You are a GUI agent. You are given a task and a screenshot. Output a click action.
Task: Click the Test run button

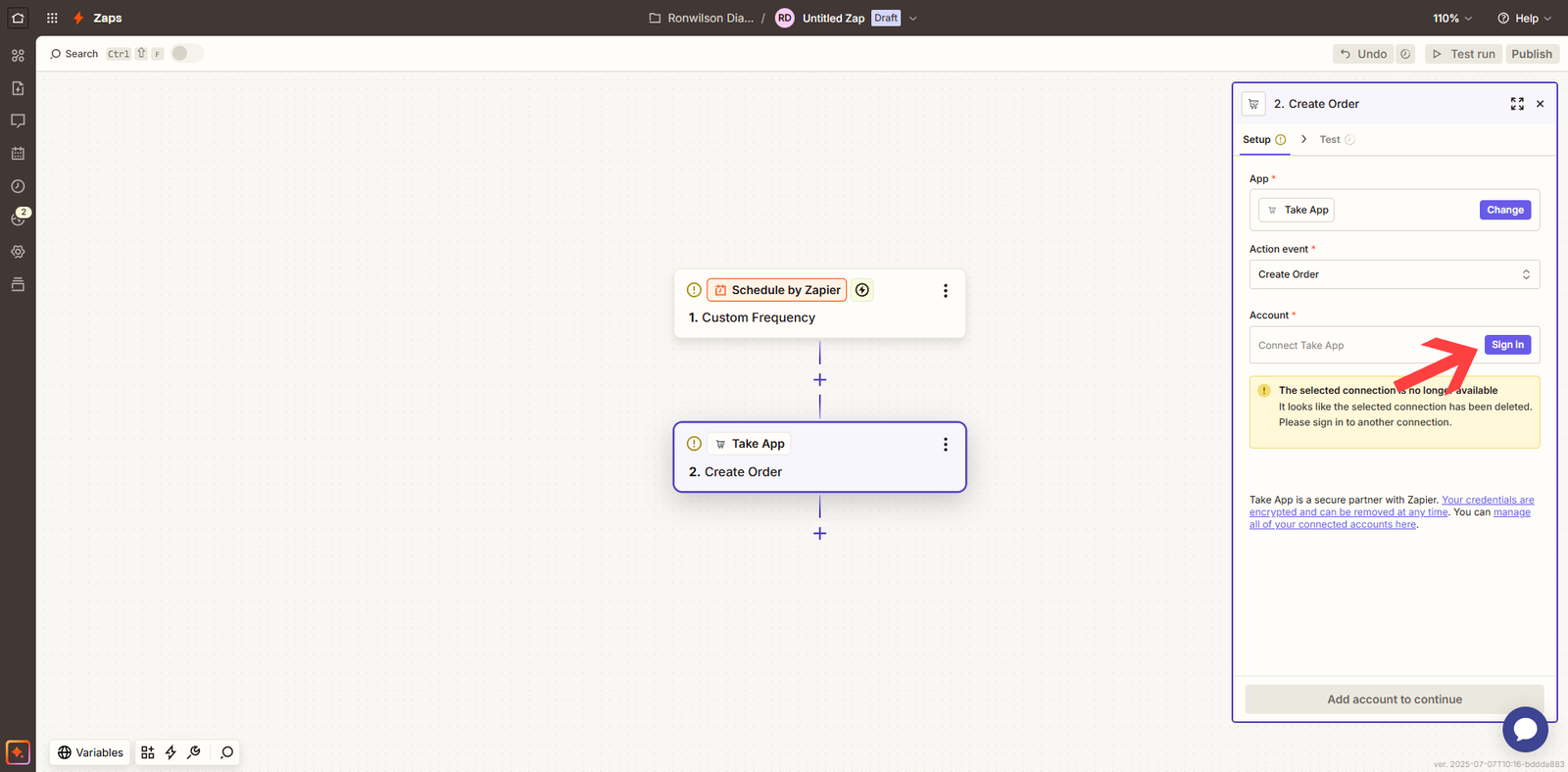coord(1464,54)
